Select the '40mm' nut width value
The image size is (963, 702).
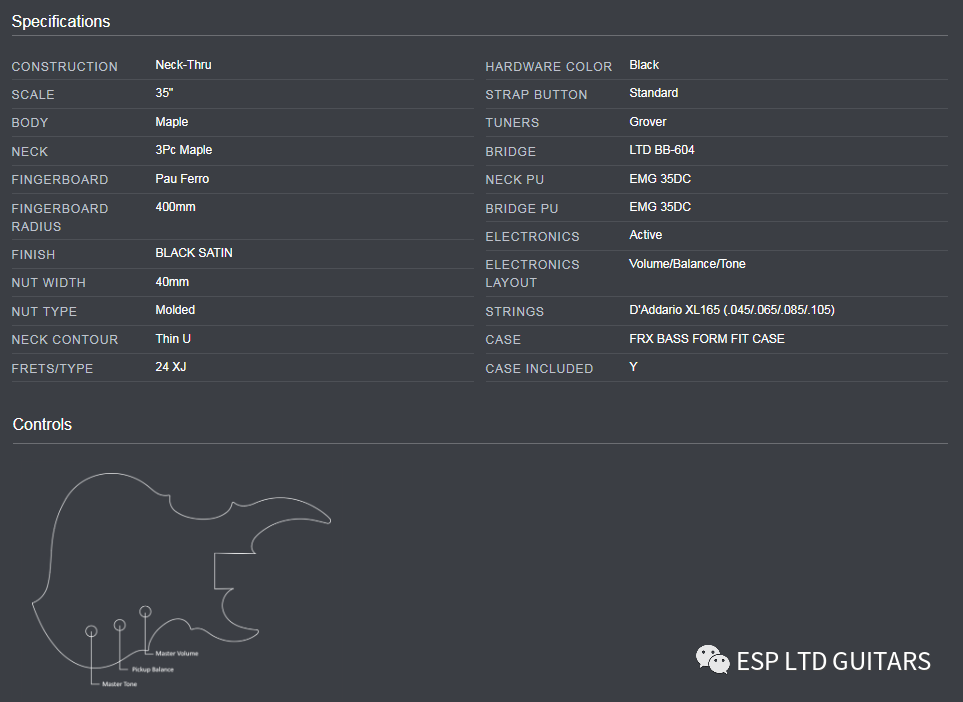point(172,282)
